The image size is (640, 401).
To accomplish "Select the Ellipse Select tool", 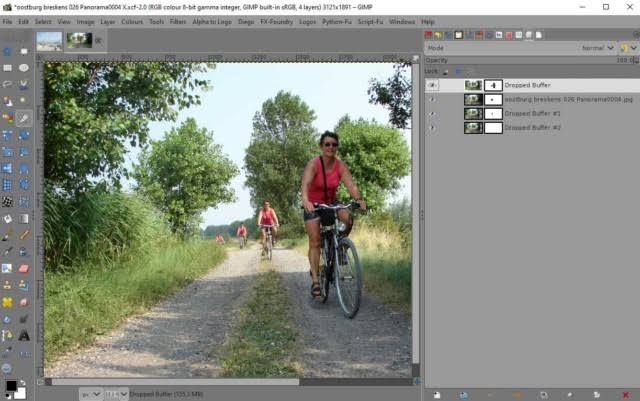I will tap(24, 68).
